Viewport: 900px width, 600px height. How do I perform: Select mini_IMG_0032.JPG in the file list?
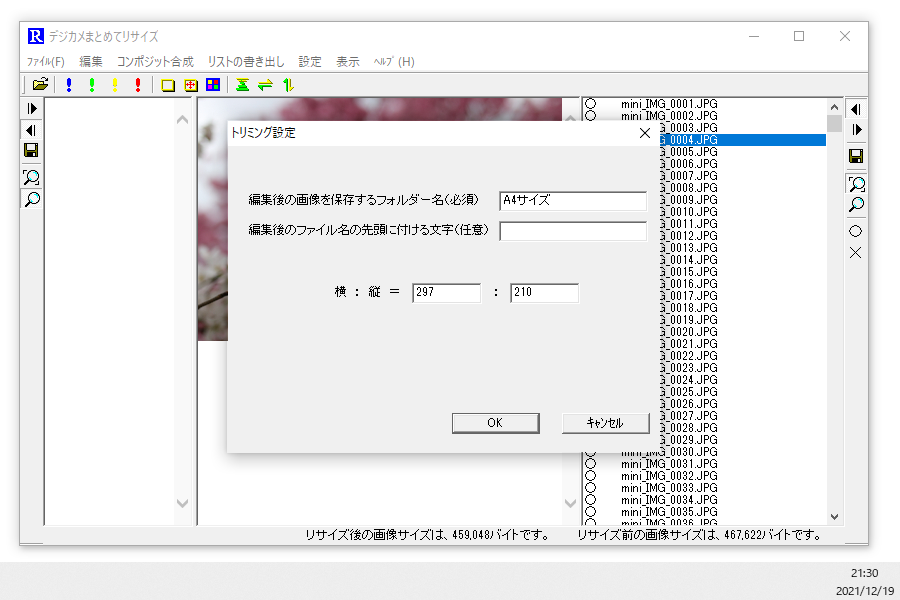pyautogui.click(x=669, y=476)
